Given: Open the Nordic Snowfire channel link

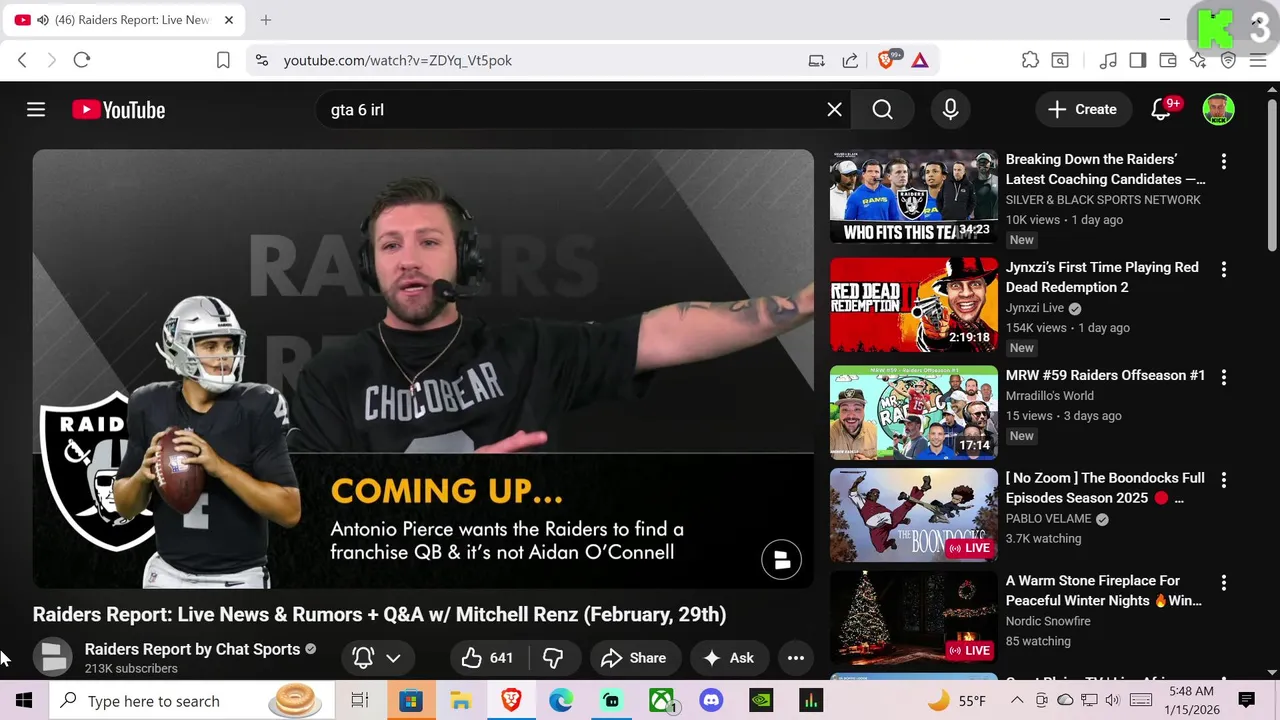Looking at the screenshot, I should (1048, 621).
